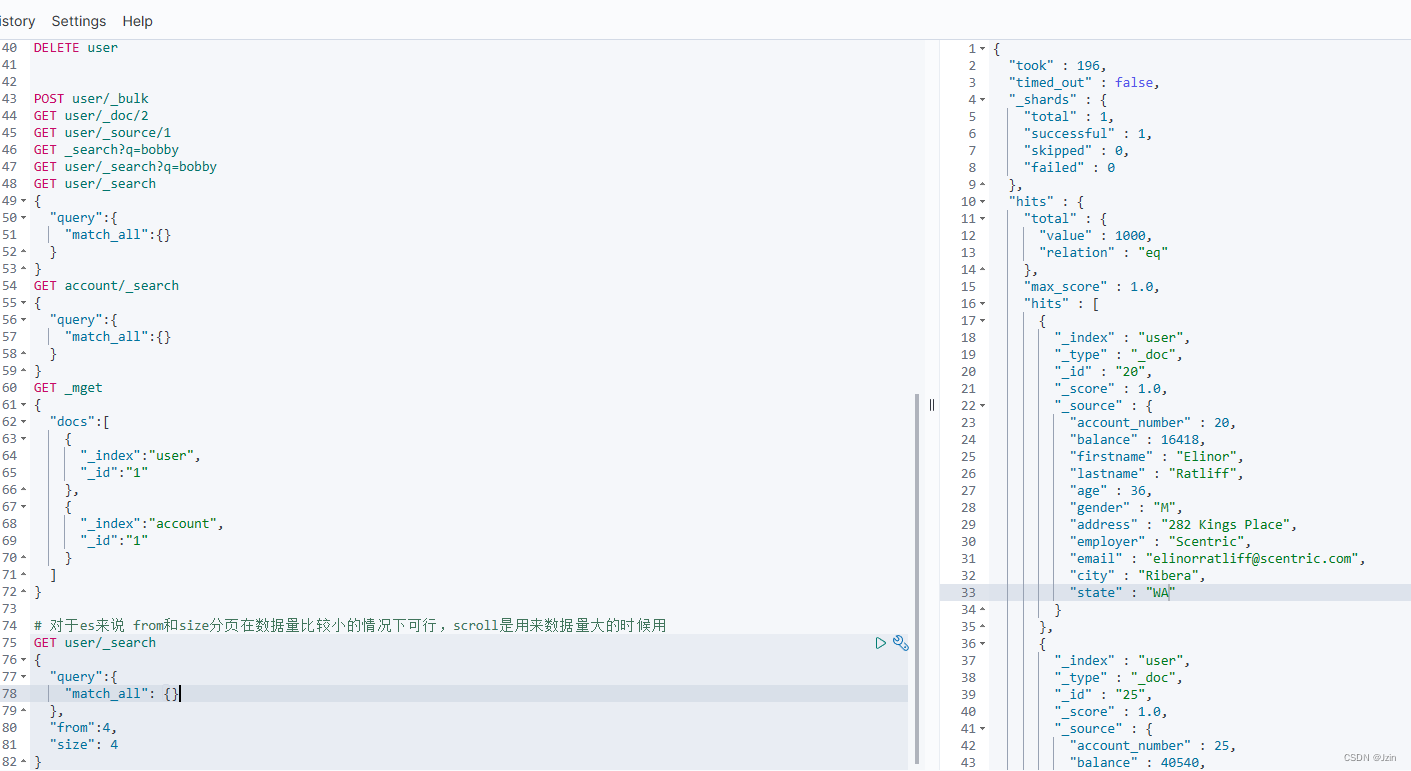Click GET user/_search on line 75
1411x771 pixels.
click(x=95, y=643)
